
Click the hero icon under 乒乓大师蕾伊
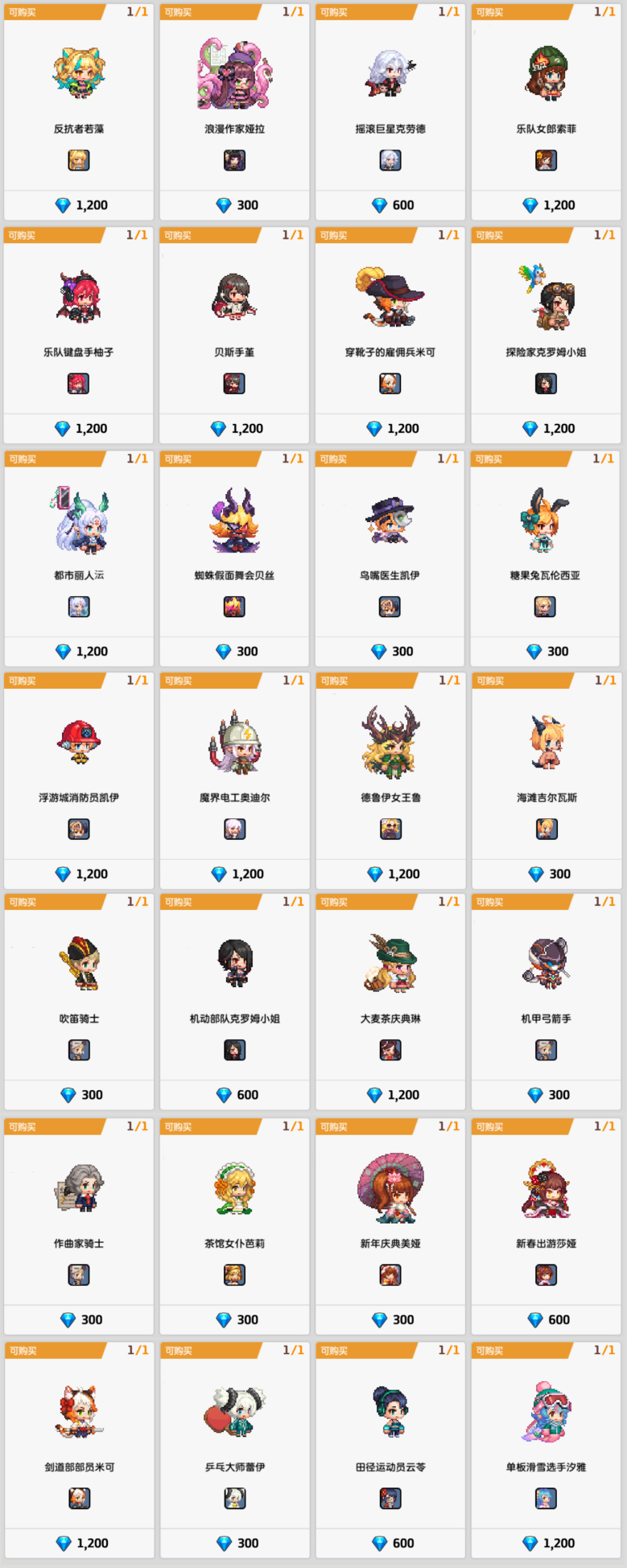[x=235, y=1498]
